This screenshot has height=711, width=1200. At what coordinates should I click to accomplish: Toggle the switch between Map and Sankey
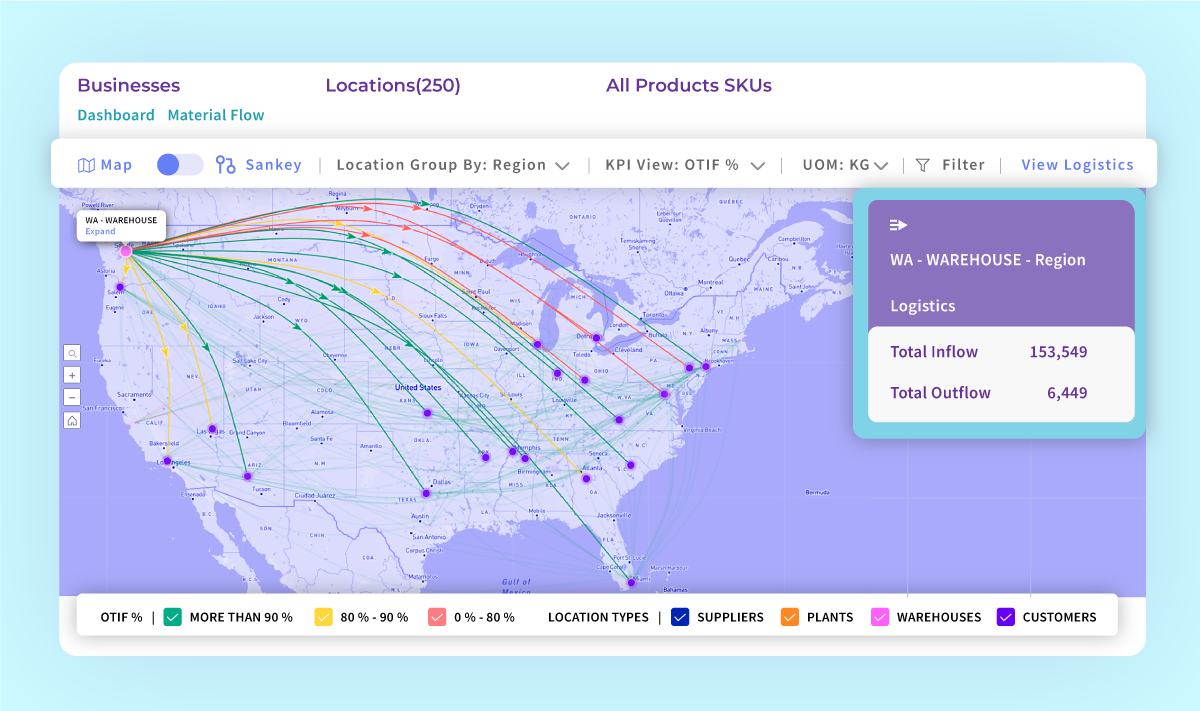(x=179, y=163)
